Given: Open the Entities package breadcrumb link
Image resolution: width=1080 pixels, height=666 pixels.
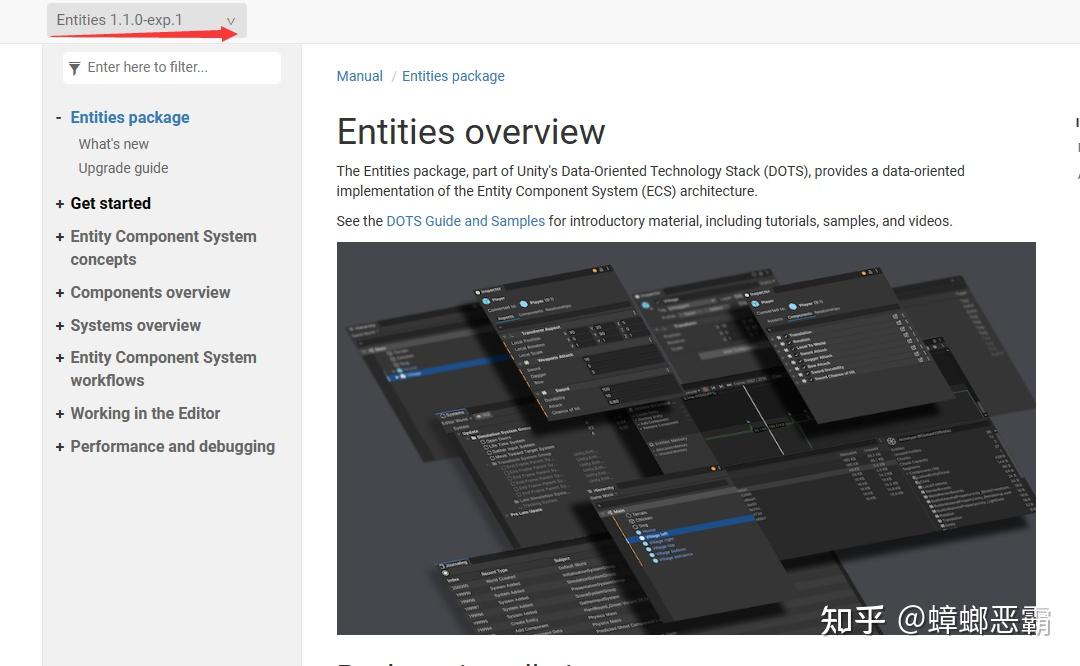Looking at the screenshot, I should pyautogui.click(x=453, y=75).
